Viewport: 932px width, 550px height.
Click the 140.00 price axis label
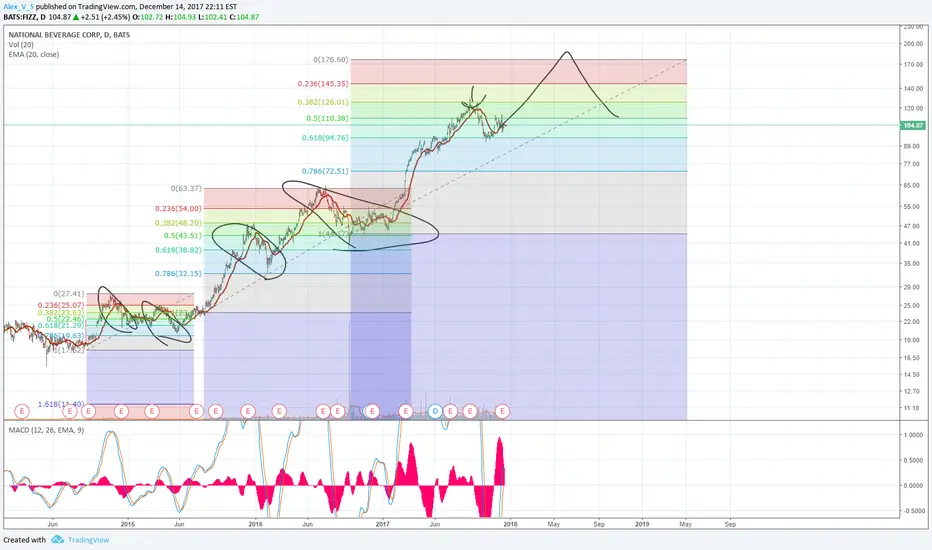913,89
